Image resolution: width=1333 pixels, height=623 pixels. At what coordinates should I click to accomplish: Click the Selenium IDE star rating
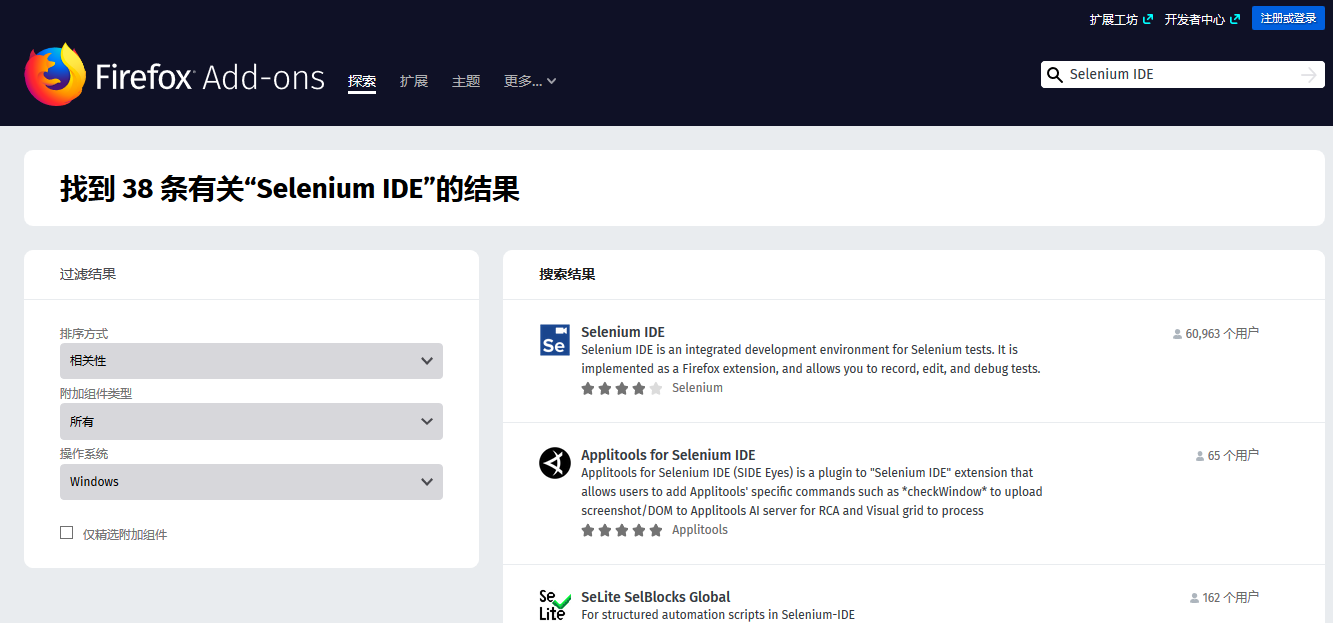pyautogui.click(x=621, y=388)
